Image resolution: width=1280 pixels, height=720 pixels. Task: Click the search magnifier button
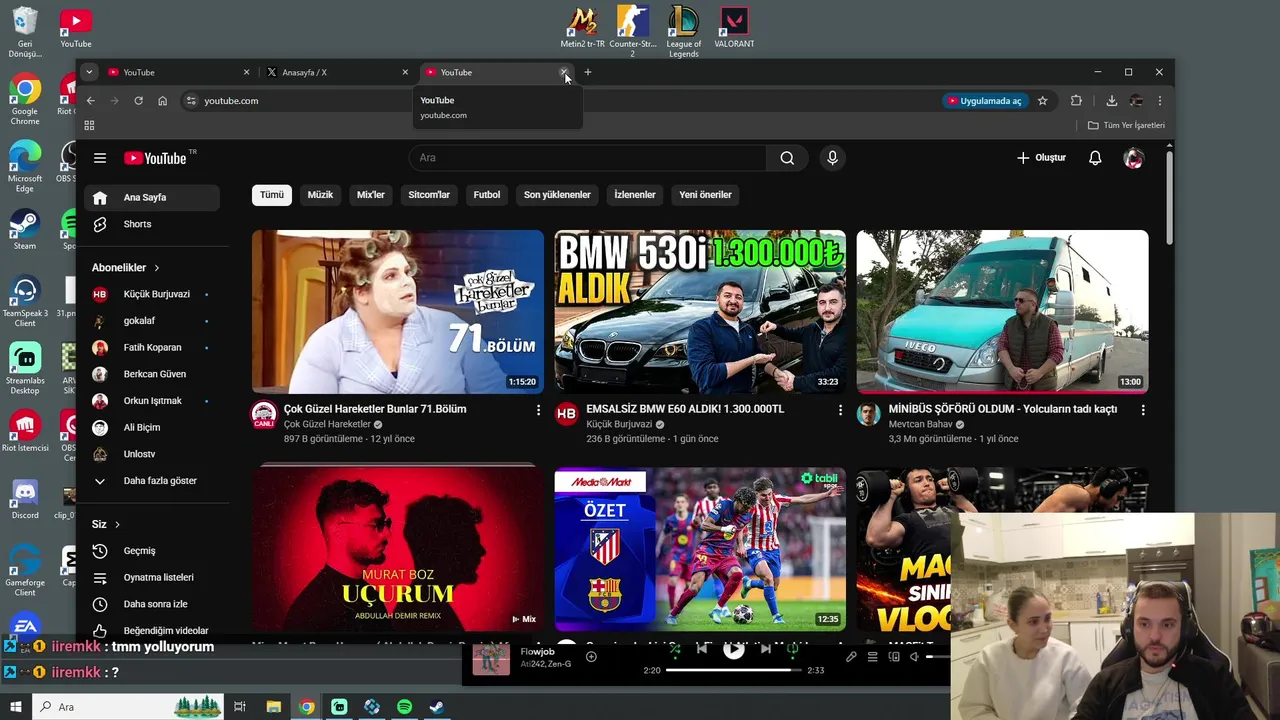point(787,158)
